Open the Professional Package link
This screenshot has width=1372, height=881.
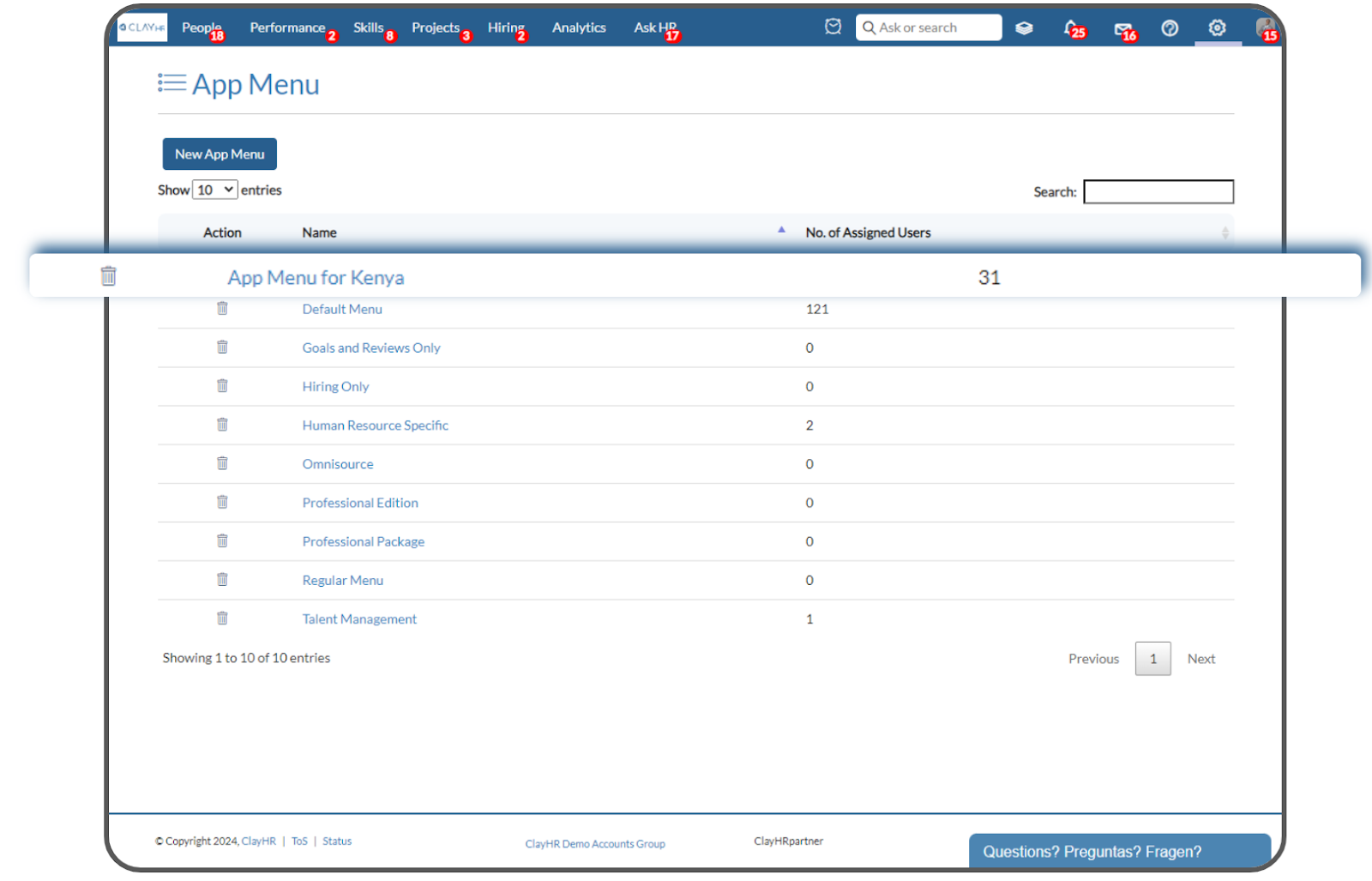[x=364, y=541]
